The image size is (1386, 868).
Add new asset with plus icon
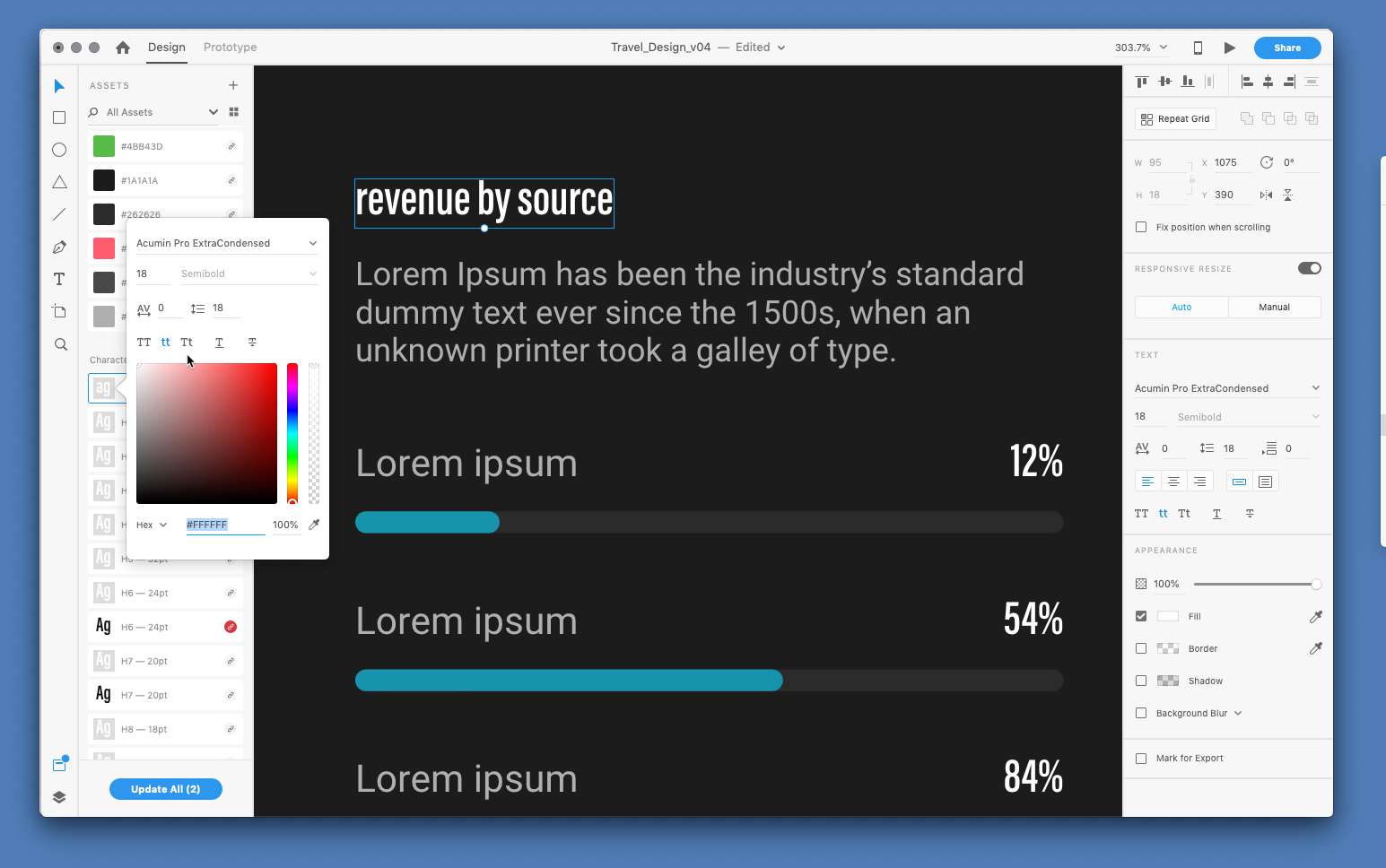(233, 85)
